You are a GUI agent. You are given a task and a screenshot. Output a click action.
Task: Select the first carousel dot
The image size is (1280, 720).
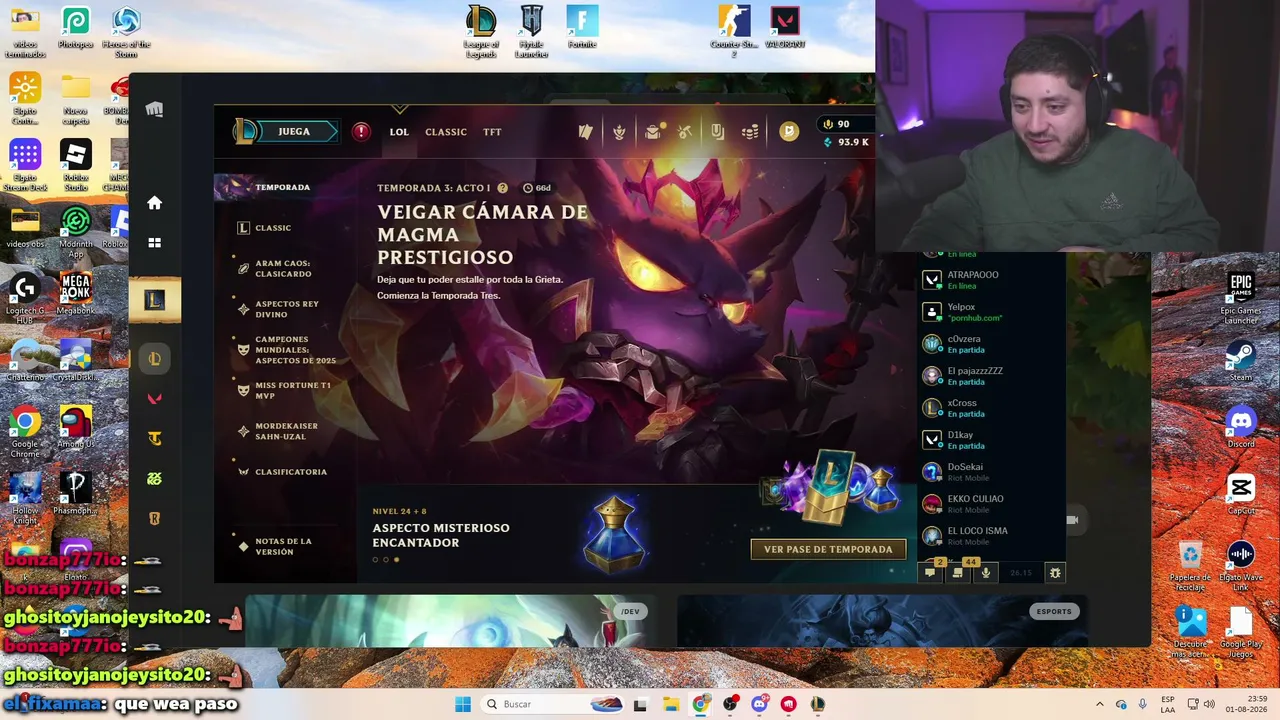click(x=375, y=560)
